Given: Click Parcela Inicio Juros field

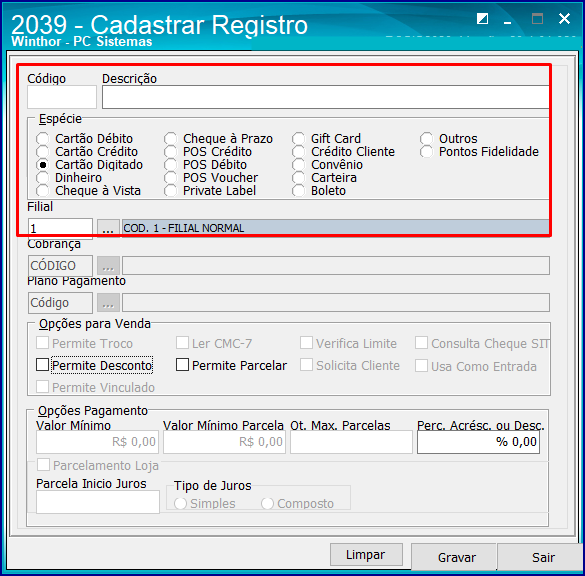Looking at the screenshot, I should click(x=98, y=502).
